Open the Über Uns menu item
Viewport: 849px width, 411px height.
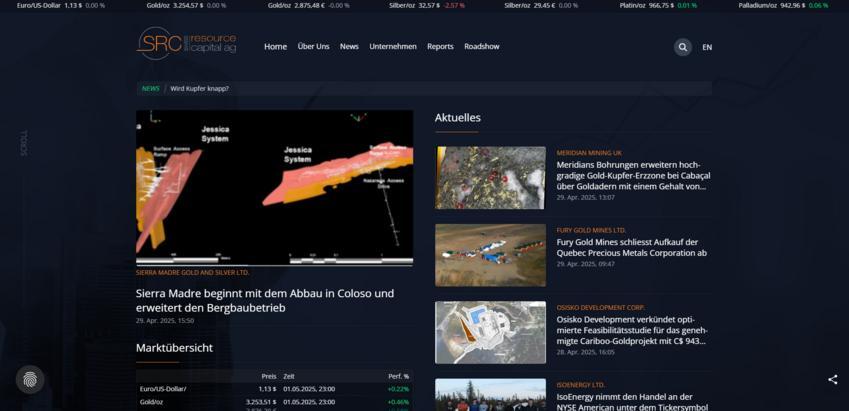(314, 47)
